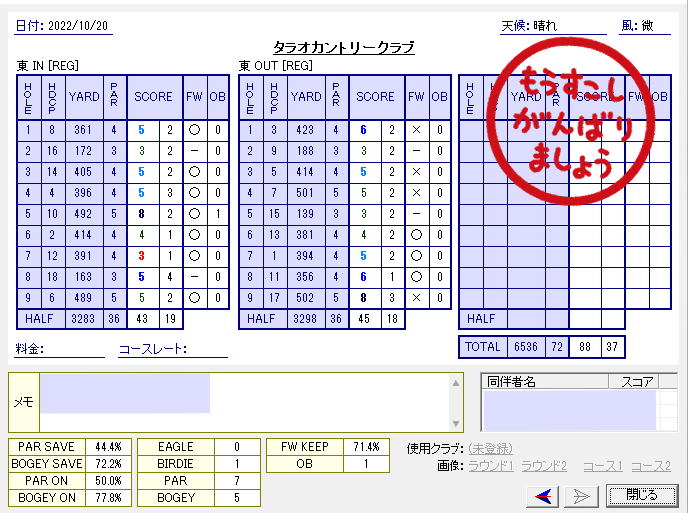Click TOTAL yardage 6536

coord(526,347)
